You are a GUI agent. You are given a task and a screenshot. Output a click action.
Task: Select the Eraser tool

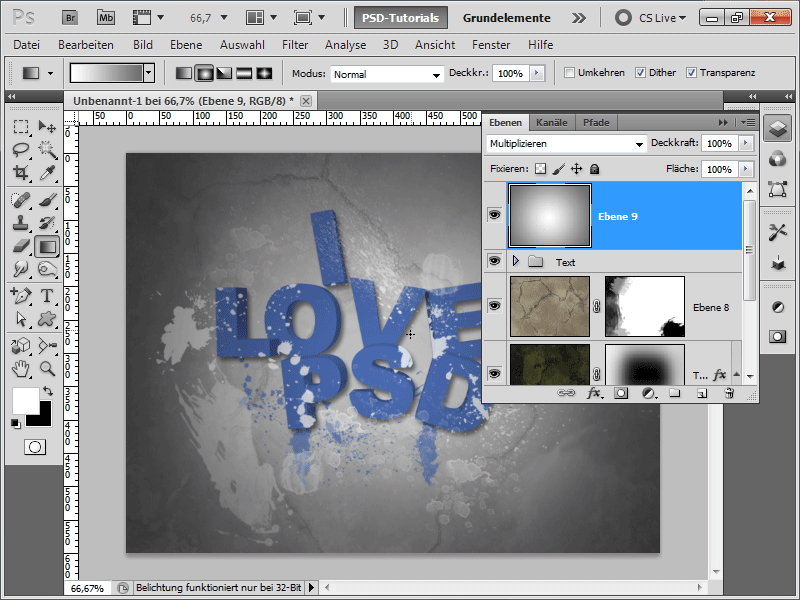pyautogui.click(x=21, y=246)
